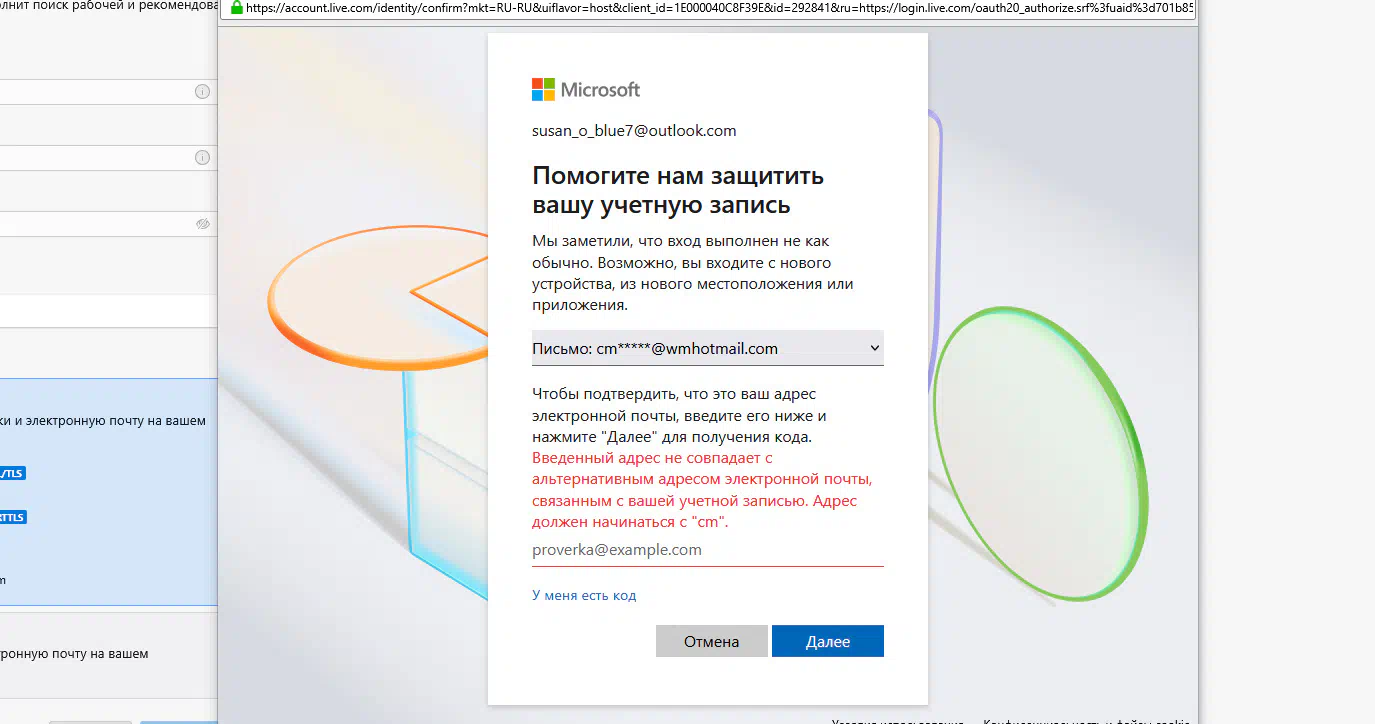
Task: Click the "Мы заметили, что вход выполнен не как обычно" paragraph
Action: click(692, 273)
